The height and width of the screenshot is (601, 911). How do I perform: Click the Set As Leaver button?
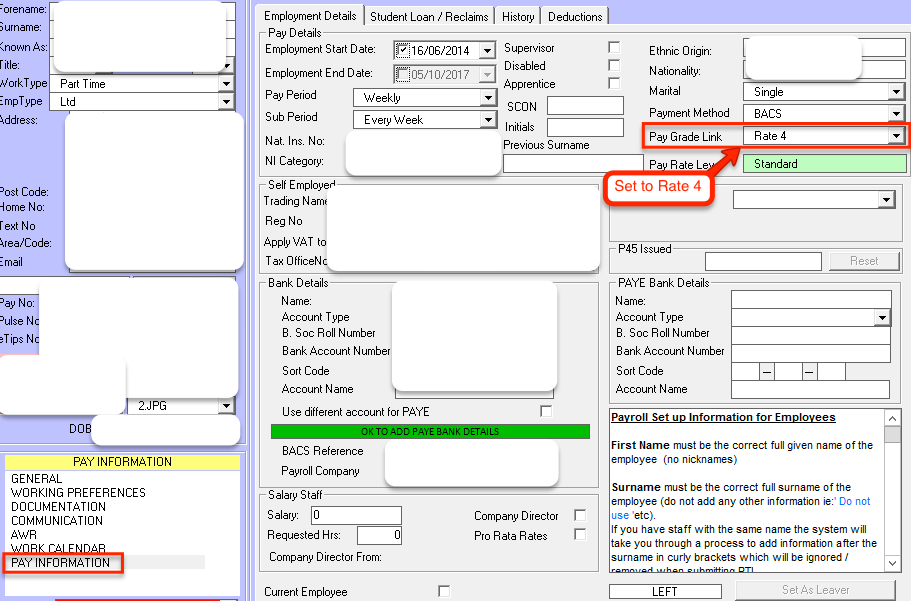[816, 590]
